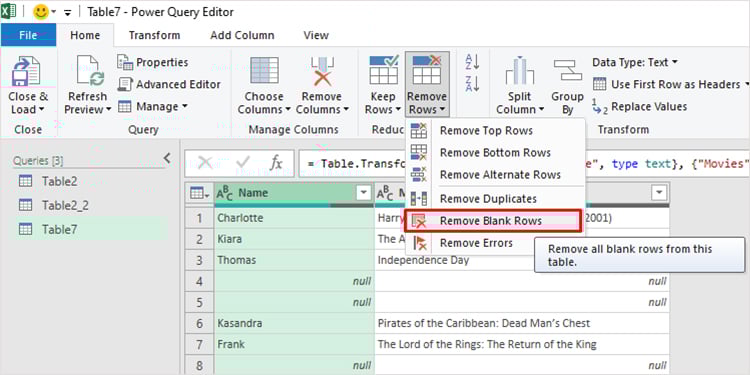
Task: Expand the Manage dropdown
Action: coord(185,107)
